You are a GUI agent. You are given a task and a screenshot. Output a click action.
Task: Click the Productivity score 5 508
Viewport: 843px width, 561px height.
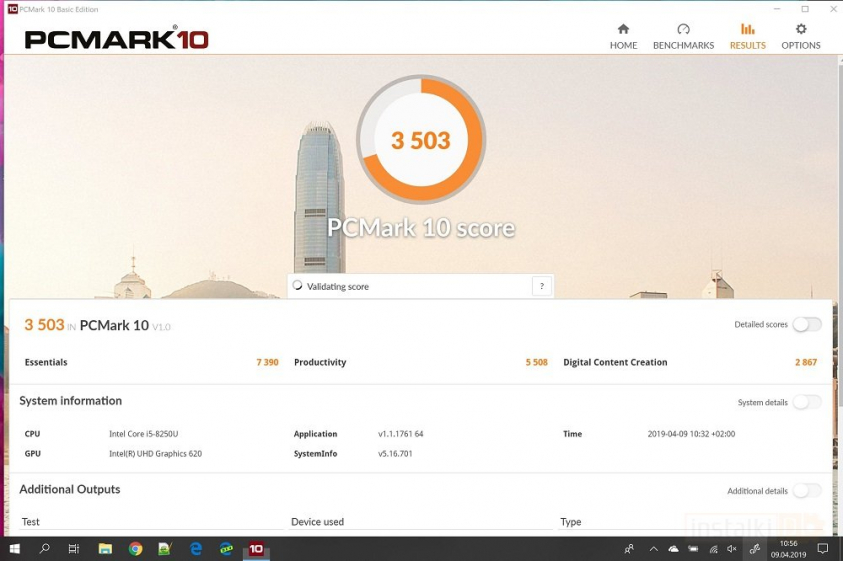[537, 362]
